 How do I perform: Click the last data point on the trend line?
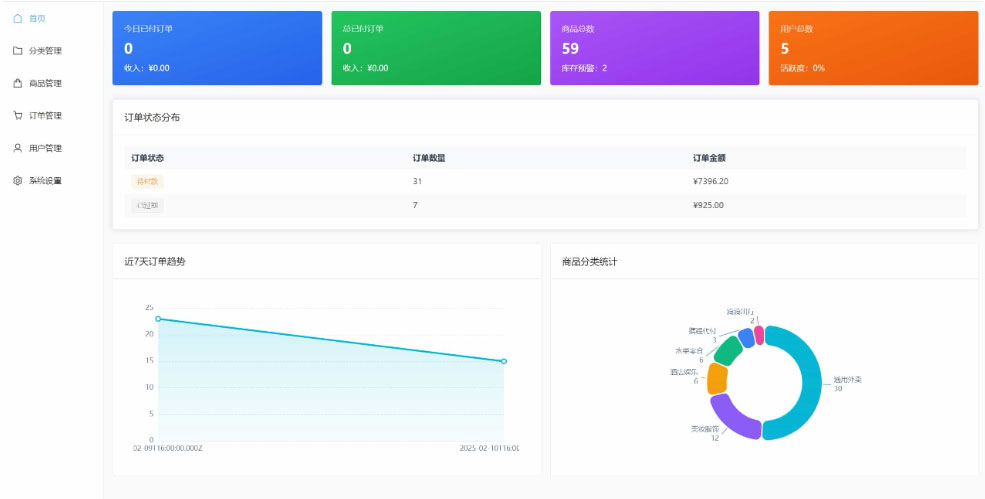504,361
